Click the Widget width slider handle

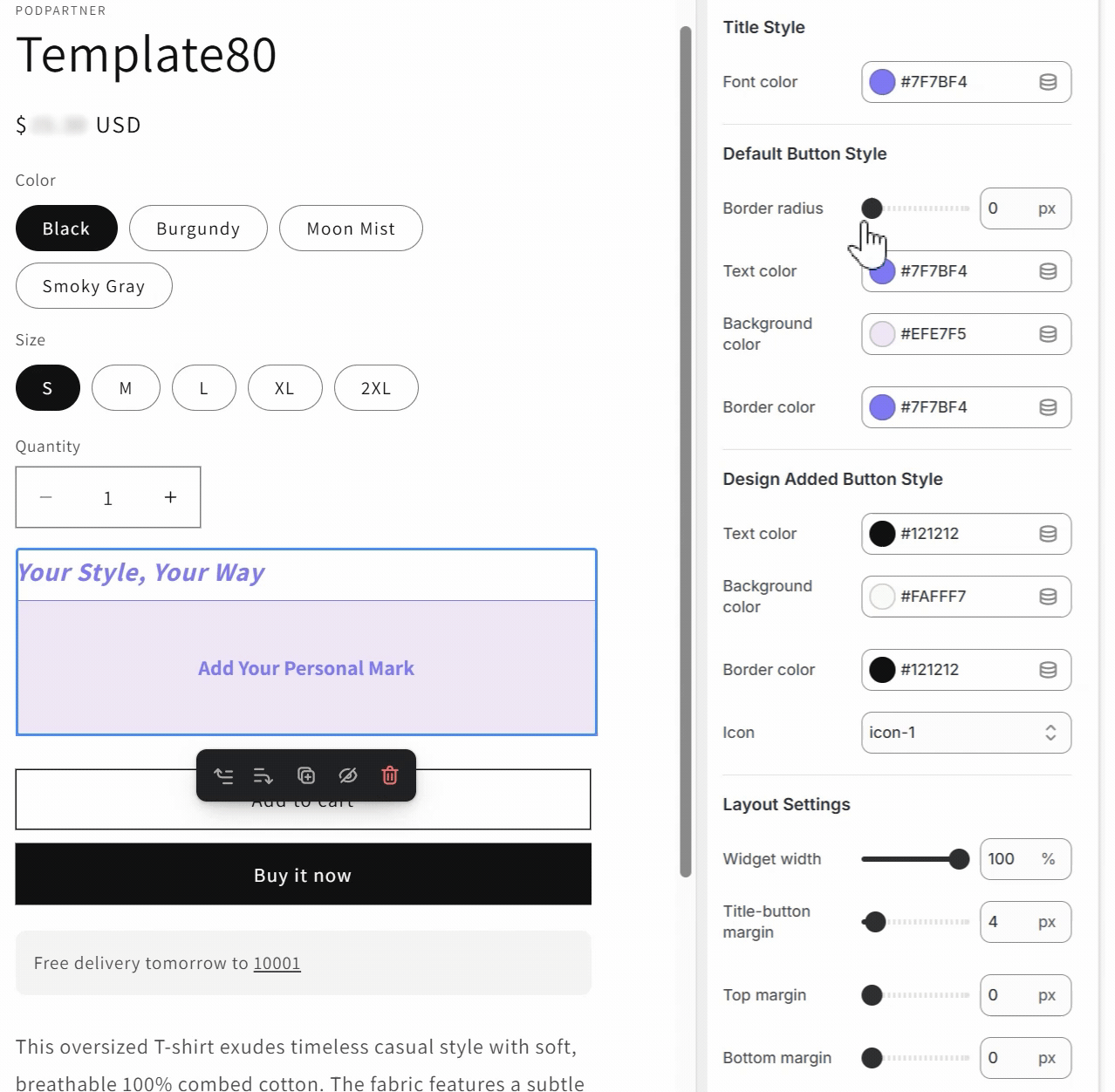(959, 859)
